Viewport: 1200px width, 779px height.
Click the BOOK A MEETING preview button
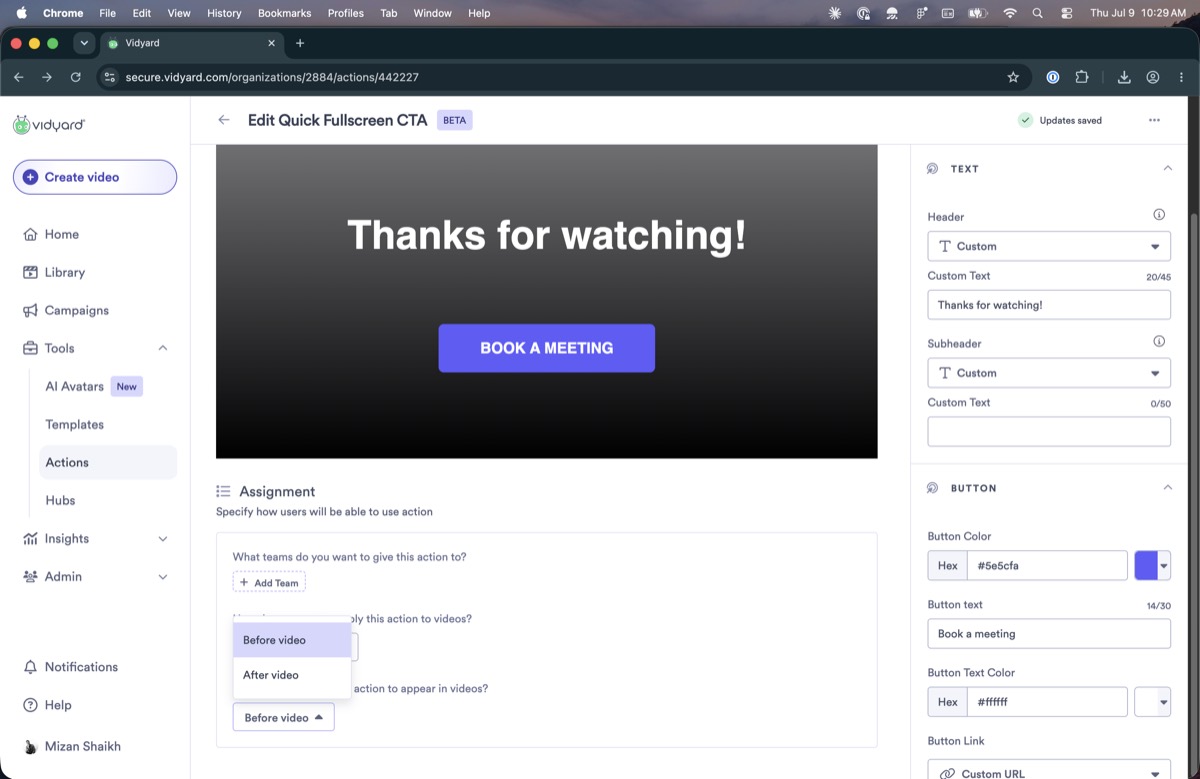(547, 348)
